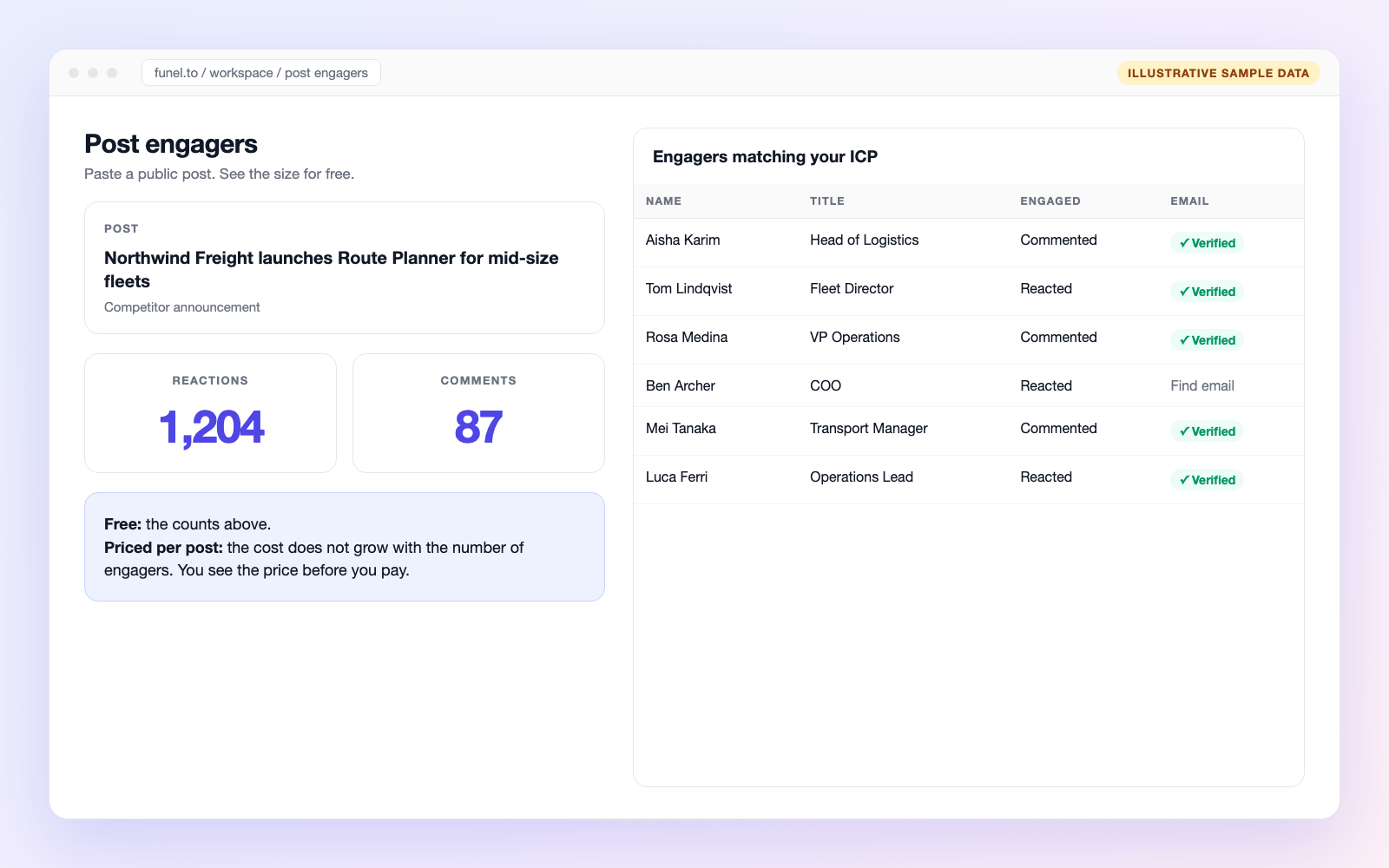Click Verified badge for Rosa Medina
Screen dimensions: 1389x868
click(1207, 340)
